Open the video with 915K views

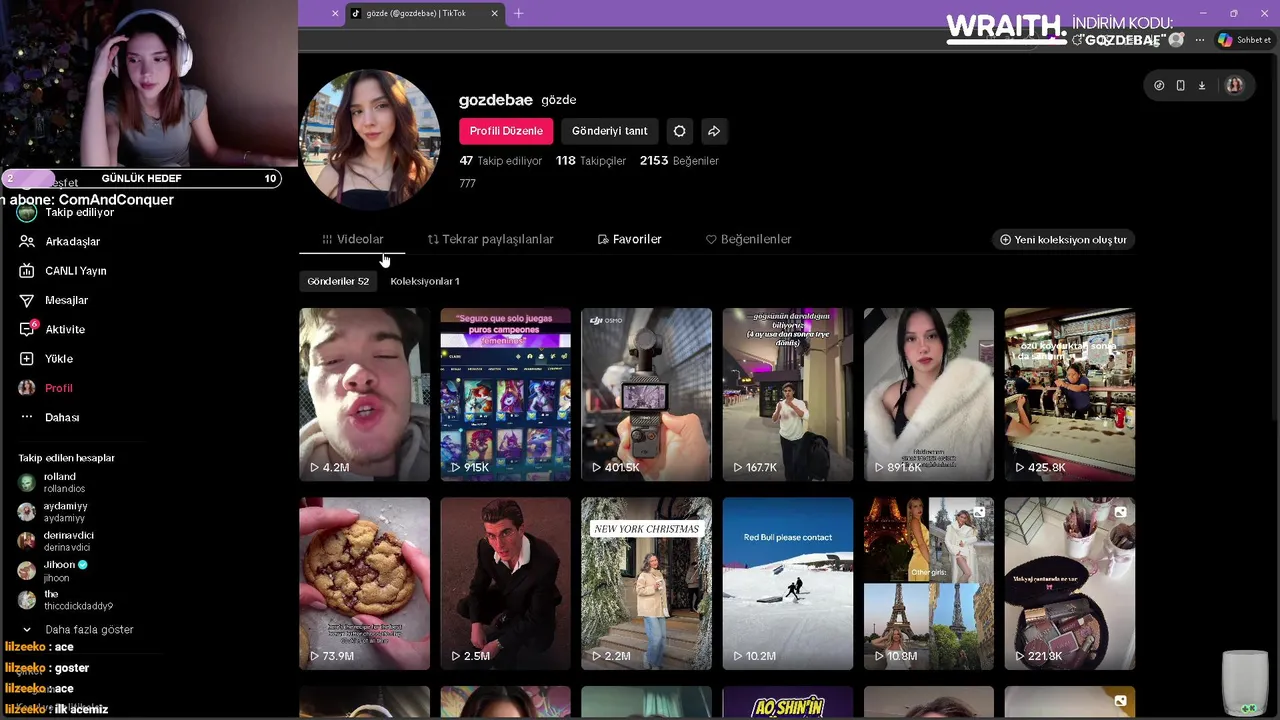505,394
